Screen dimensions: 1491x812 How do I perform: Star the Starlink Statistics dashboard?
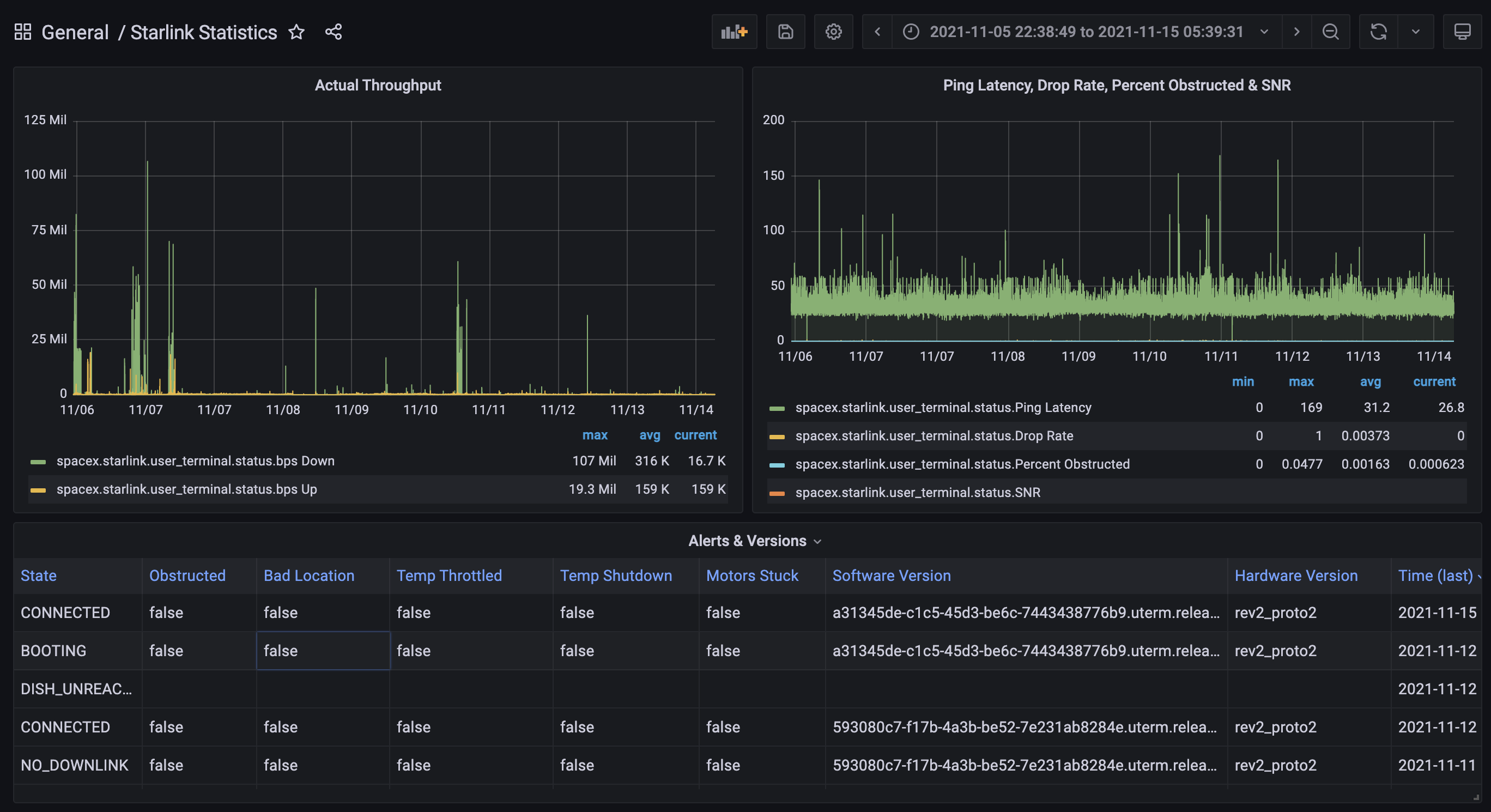296,32
